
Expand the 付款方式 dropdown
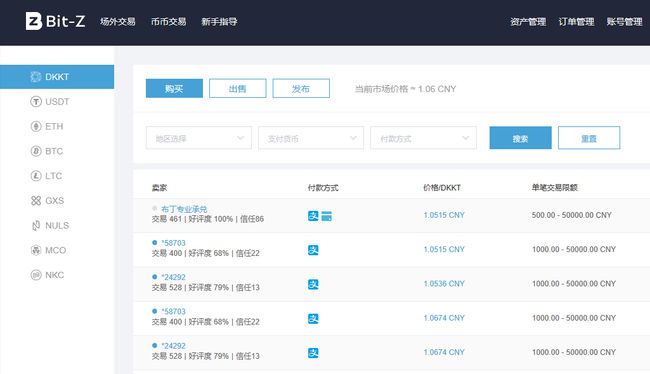(x=423, y=138)
